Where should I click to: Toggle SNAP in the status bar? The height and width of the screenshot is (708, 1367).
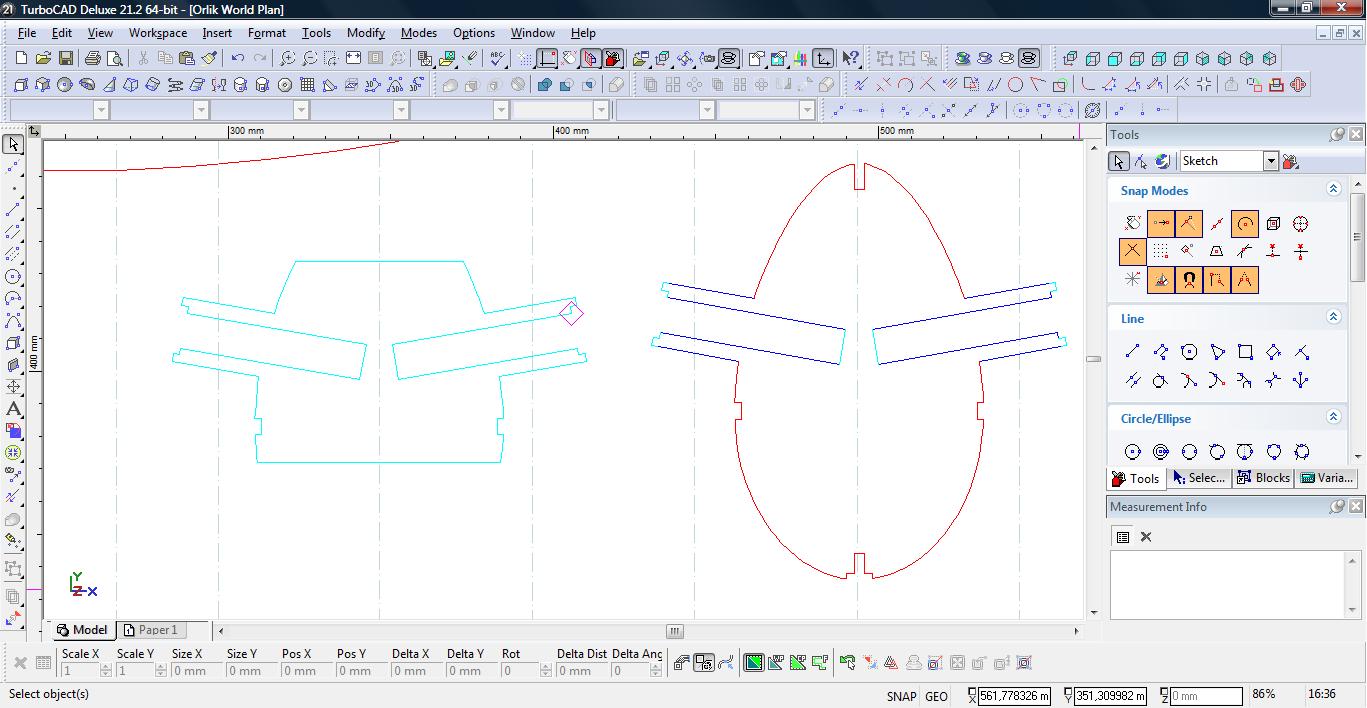click(900, 696)
